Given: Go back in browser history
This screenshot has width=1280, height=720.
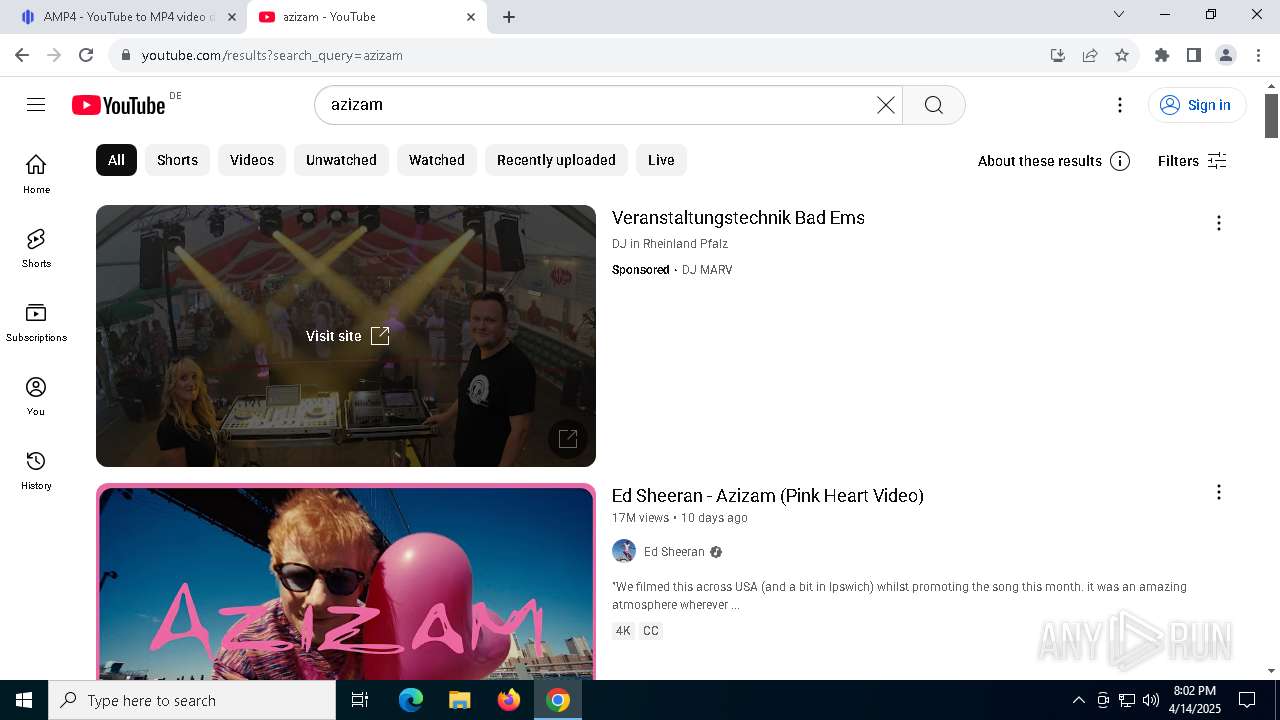Looking at the screenshot, I should coord(22,55).
